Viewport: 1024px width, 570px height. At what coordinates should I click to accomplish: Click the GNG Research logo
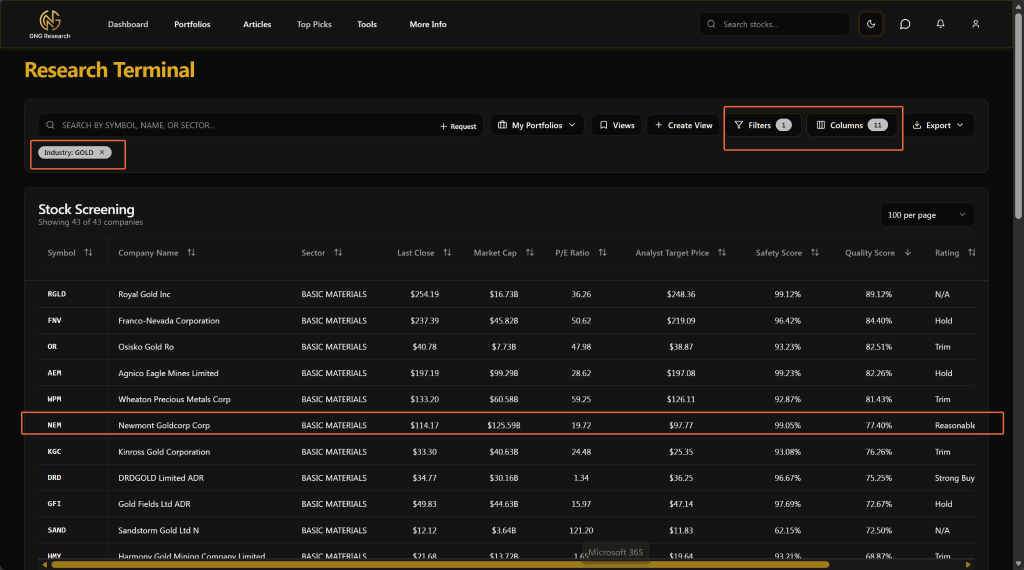[x=49, y=24]
